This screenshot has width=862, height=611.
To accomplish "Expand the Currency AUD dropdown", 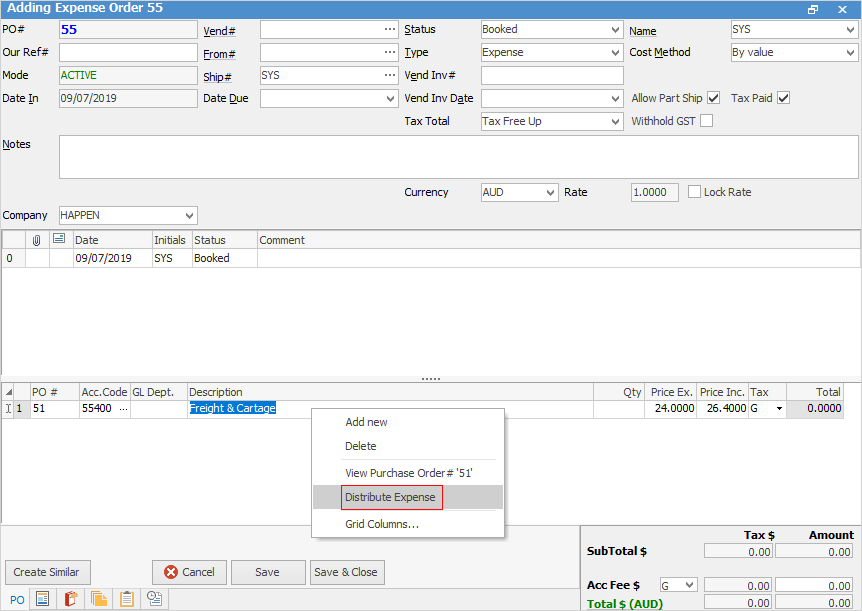I will [x=550, y=192].
